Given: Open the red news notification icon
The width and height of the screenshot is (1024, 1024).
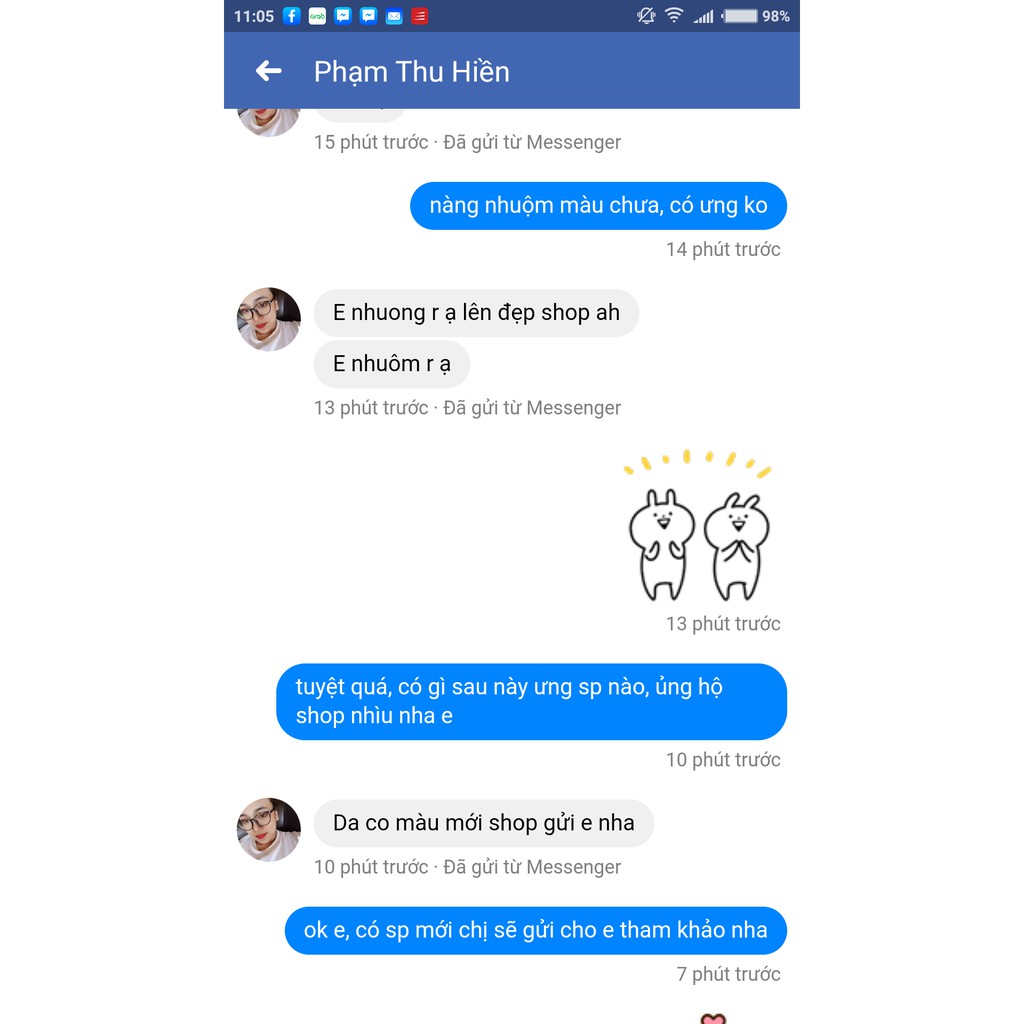Looking at the screenshot, I should [419, 16].
